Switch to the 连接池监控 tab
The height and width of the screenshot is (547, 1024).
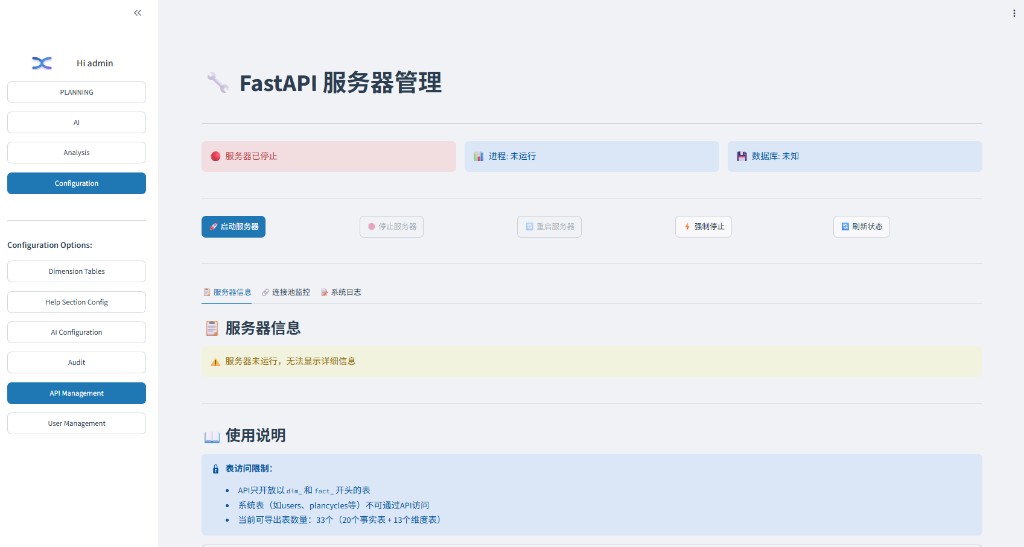coord(286,292)
